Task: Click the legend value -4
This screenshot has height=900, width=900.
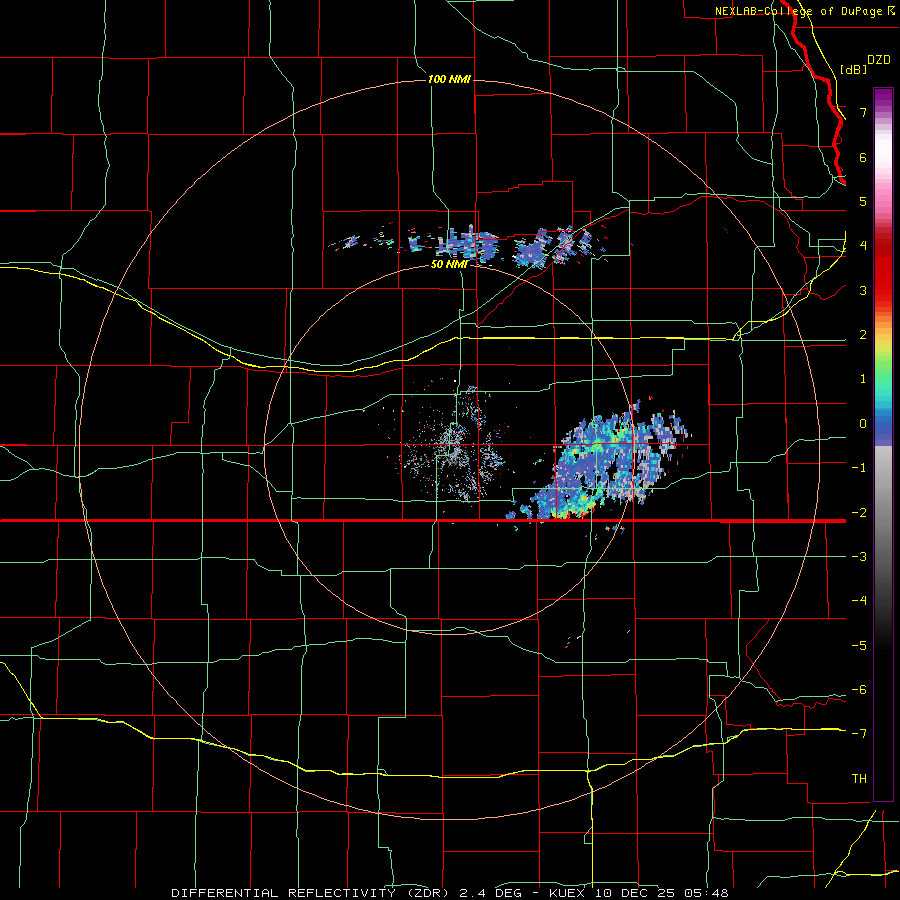Action: click(859, 601)
